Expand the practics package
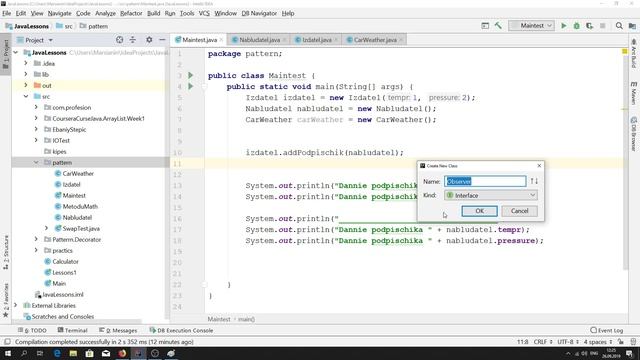 pyautogui.click(x=36, y=251)
